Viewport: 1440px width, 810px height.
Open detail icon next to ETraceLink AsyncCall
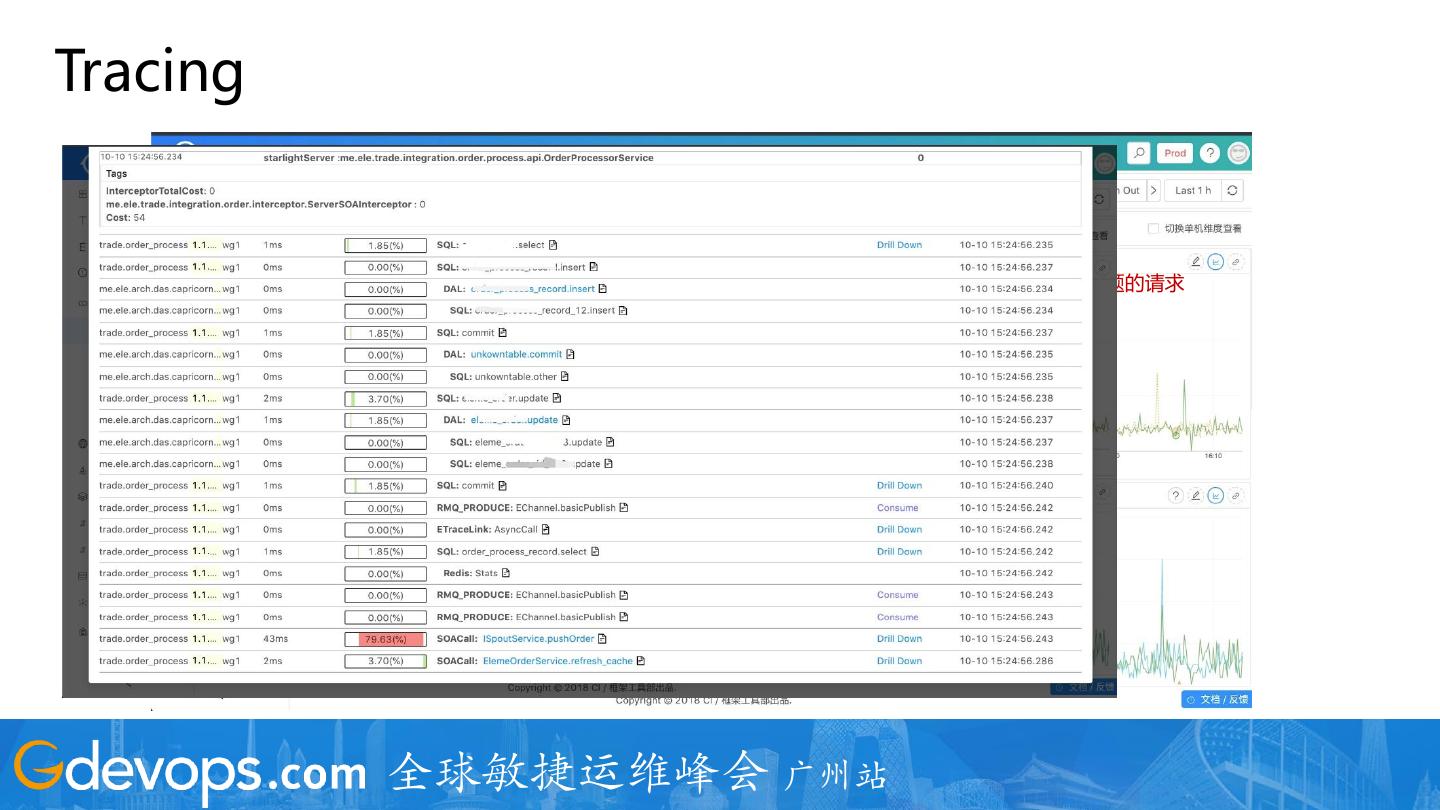(x=546, y=529)
